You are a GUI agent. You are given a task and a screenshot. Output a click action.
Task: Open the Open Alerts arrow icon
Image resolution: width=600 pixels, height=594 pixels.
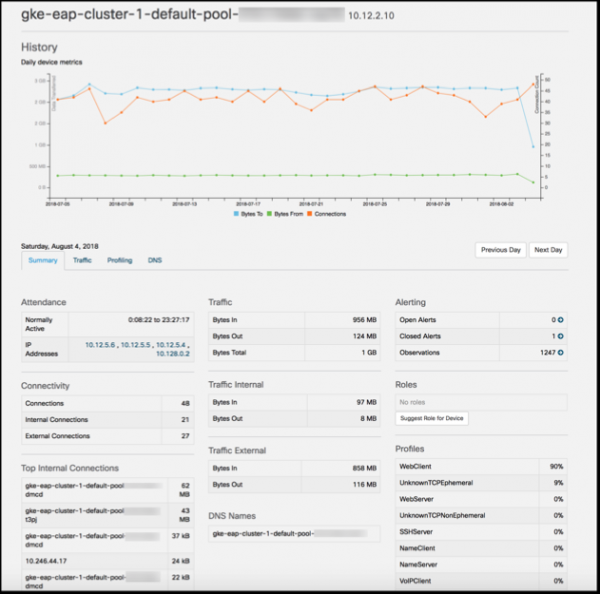[x=562, y=319]
